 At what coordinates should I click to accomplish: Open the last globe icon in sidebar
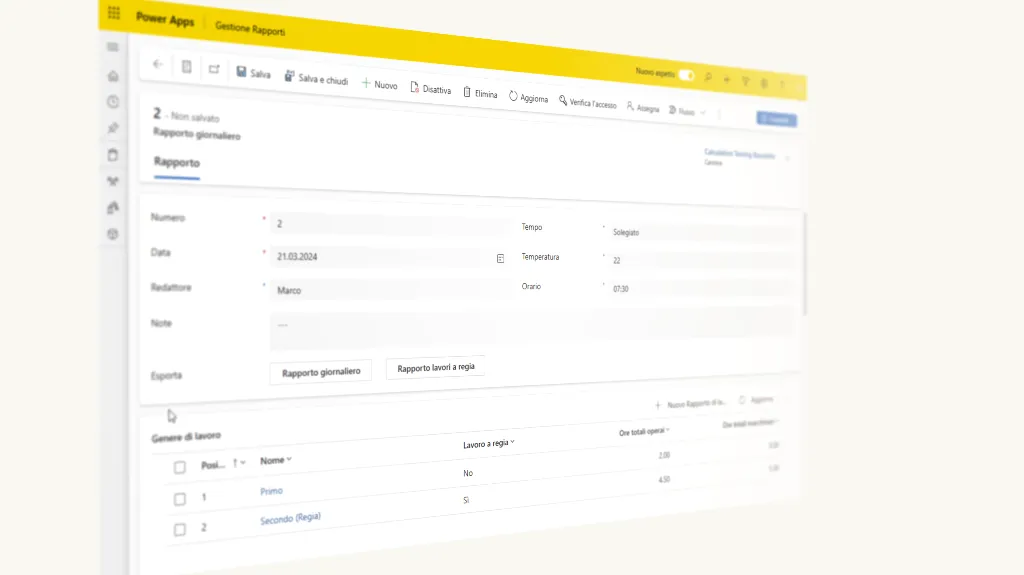(x=113, y=234)
